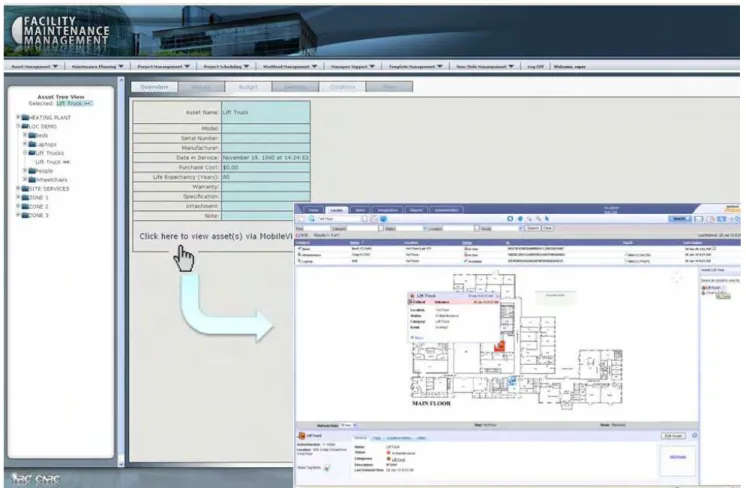Screen dimensions: 746x488
Task: Open the Reports tab in MobileView
Action: pyautogui.click(x=416, y=210)
